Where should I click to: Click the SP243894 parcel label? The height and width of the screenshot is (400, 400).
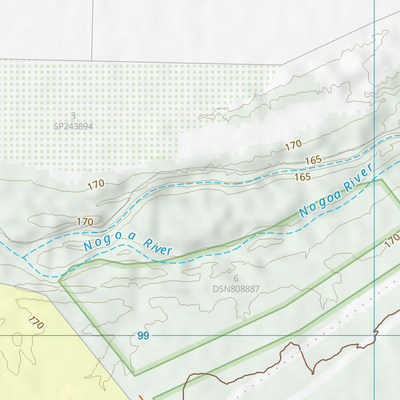click(x=73, y=127)
